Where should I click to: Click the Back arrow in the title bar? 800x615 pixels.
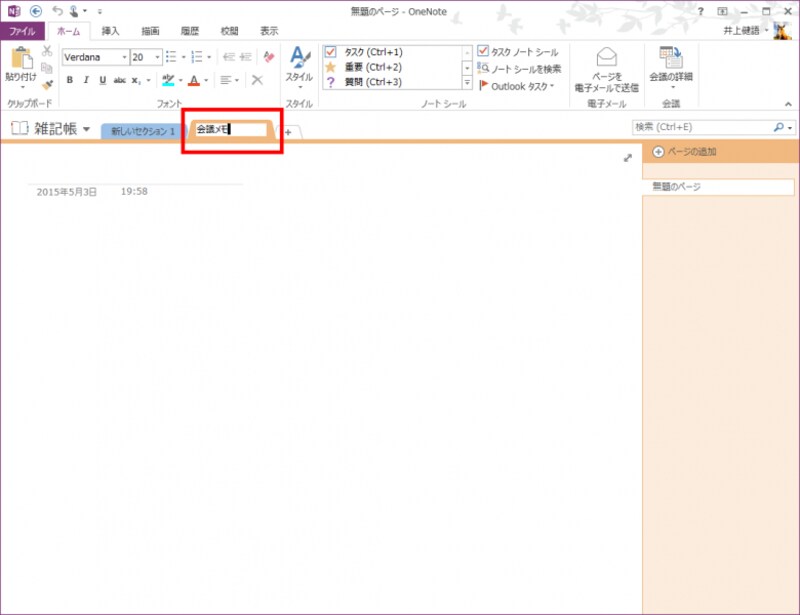tap(36, 11)
